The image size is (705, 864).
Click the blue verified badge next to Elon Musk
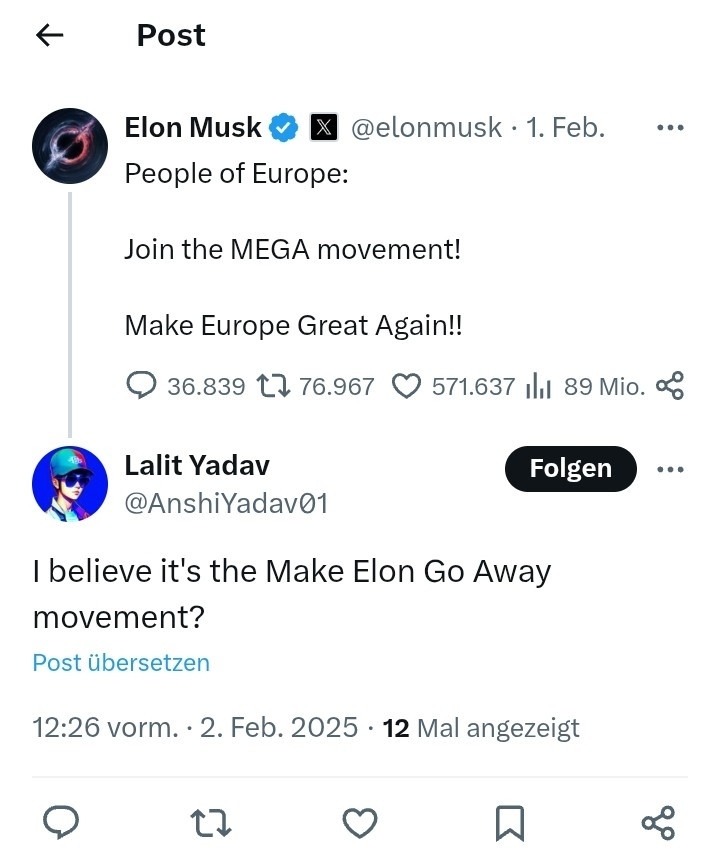click(285, 128)
